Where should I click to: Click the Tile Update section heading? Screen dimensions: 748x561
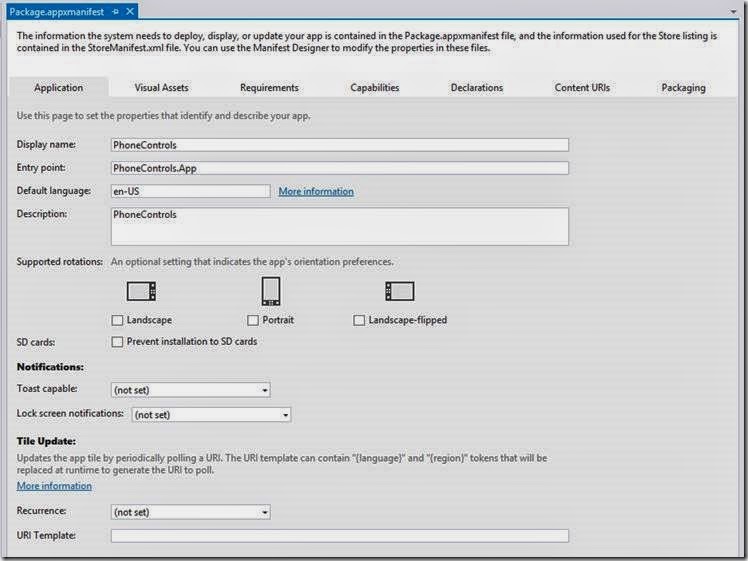tap(46, 441)
